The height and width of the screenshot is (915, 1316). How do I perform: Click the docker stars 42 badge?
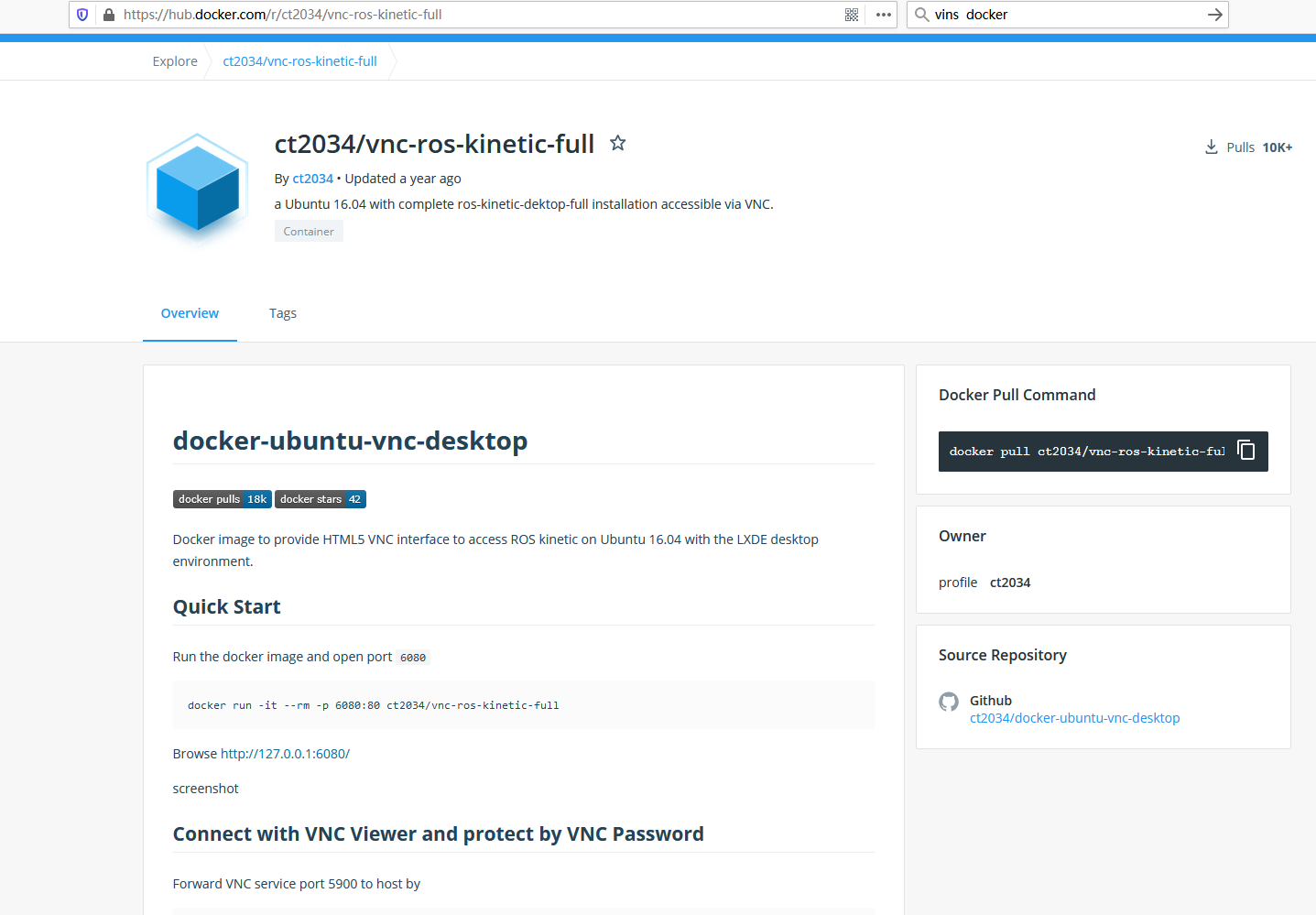tap(320, 498)
